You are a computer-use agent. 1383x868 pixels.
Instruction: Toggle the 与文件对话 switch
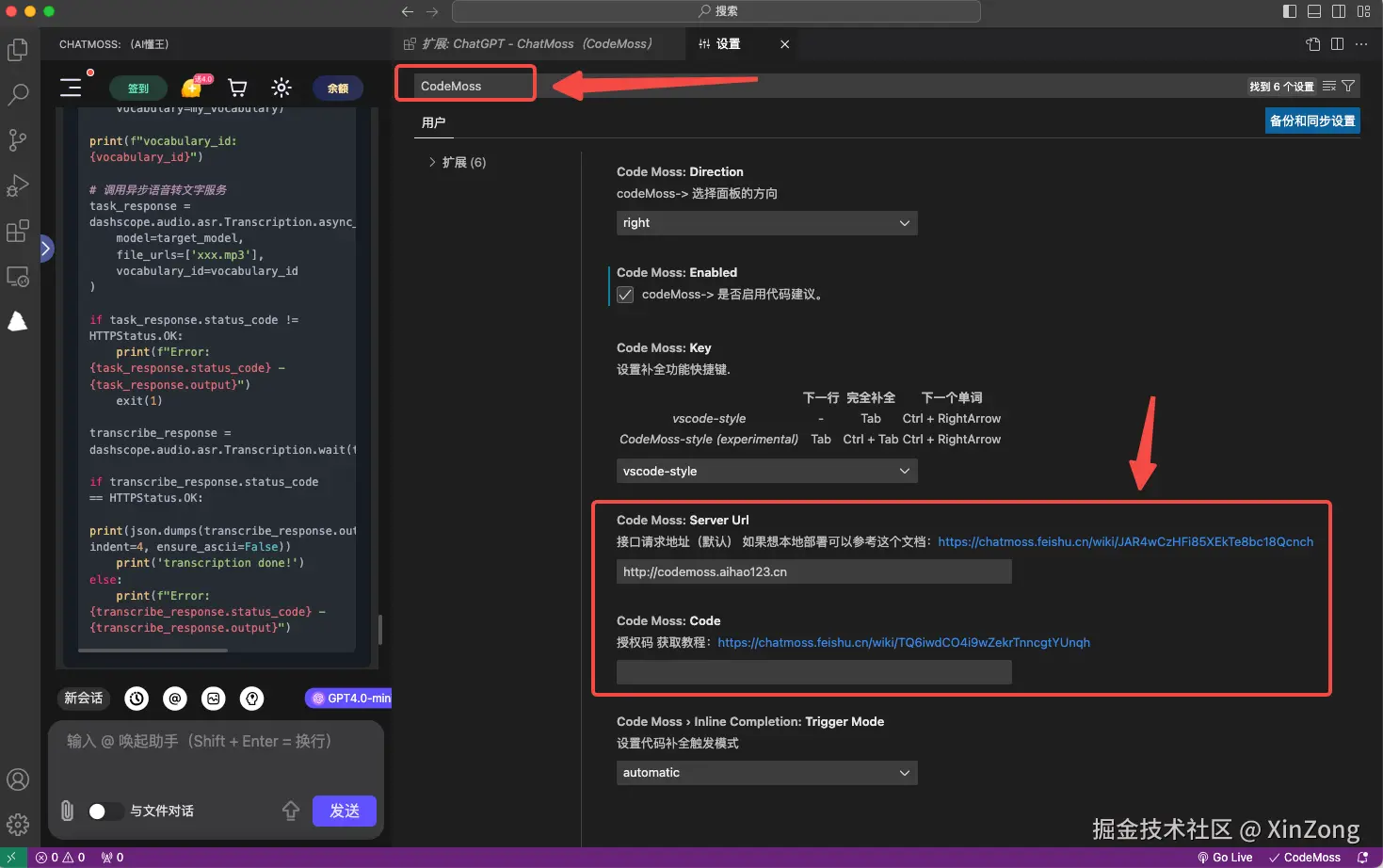[x=105, y=811]
